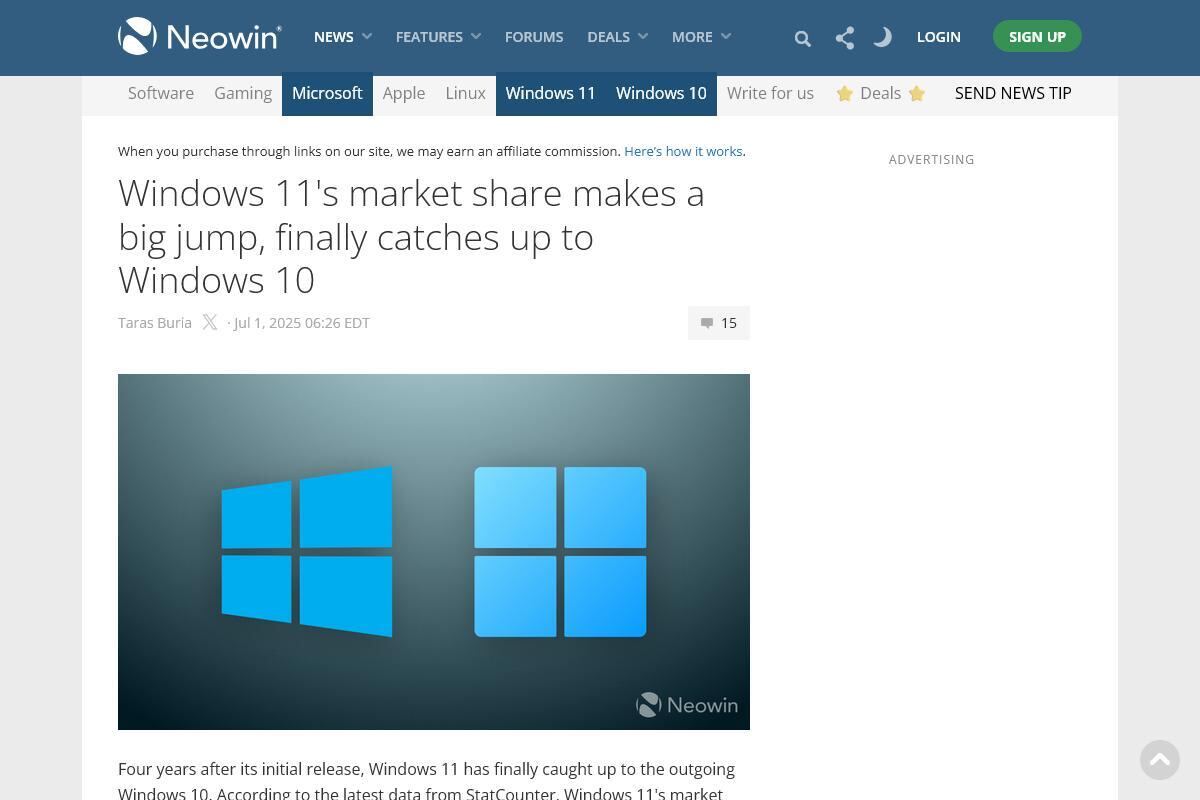The height and width of the screenshot is (800, 1200).
Task: Click the Windows logos article image
Action: (433, 551)
